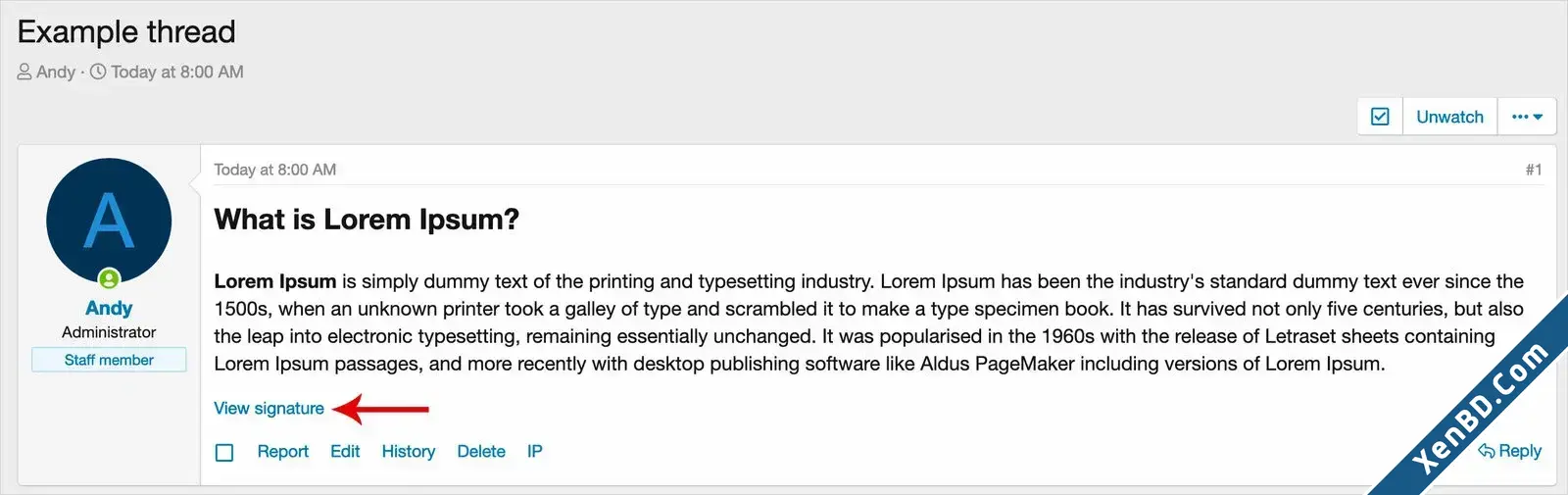1568x495 pixels.
Task: Click the clock icon in thread header
Action: coord(98,72)
